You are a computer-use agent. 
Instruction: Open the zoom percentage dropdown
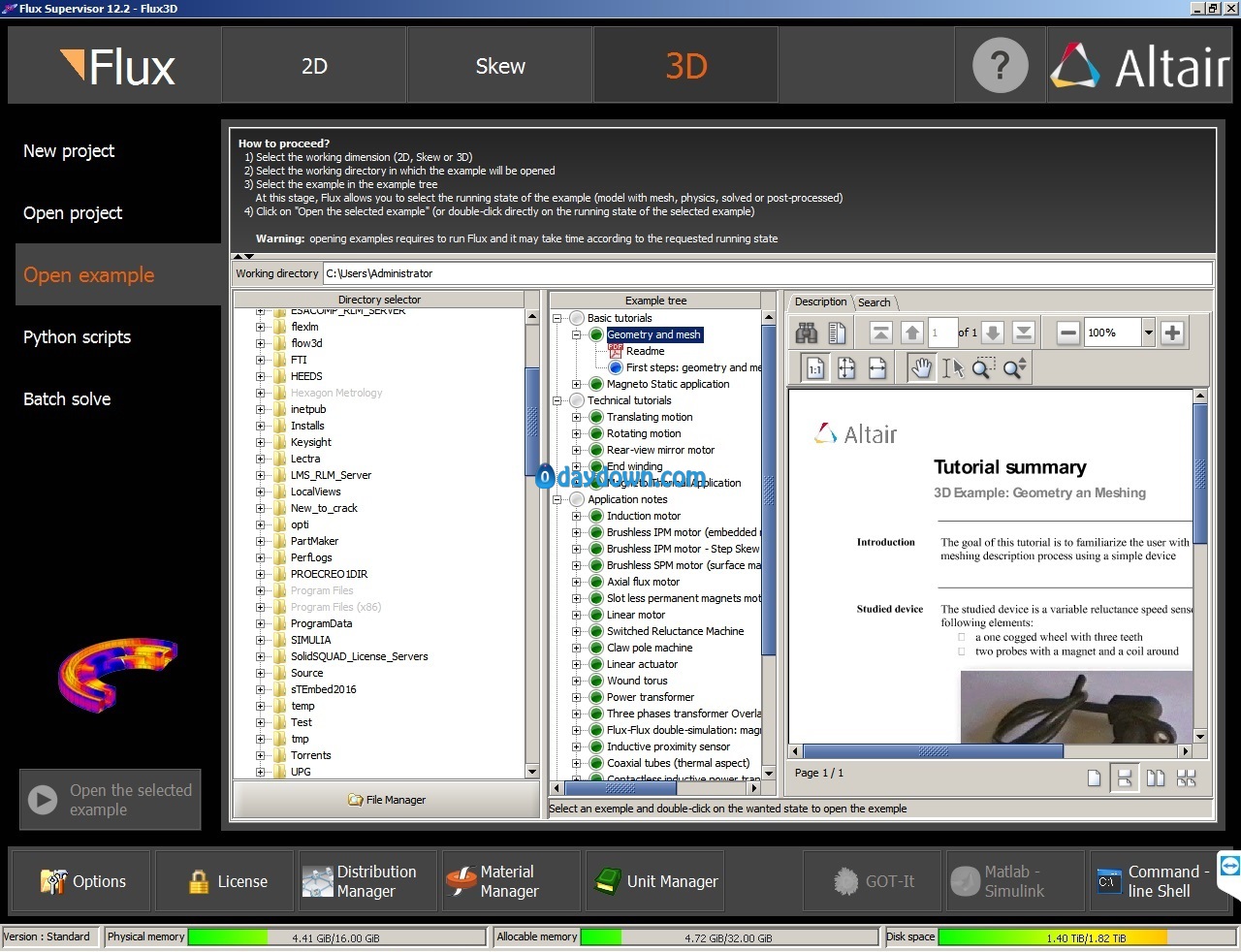[x=1148, y=333]
